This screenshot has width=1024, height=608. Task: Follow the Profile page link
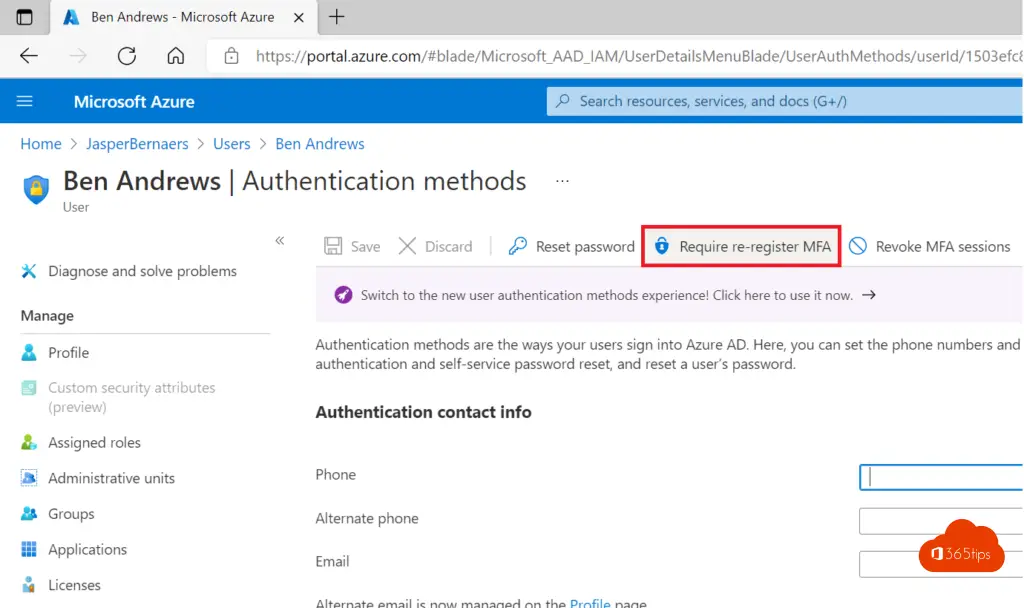click(590, 602)
